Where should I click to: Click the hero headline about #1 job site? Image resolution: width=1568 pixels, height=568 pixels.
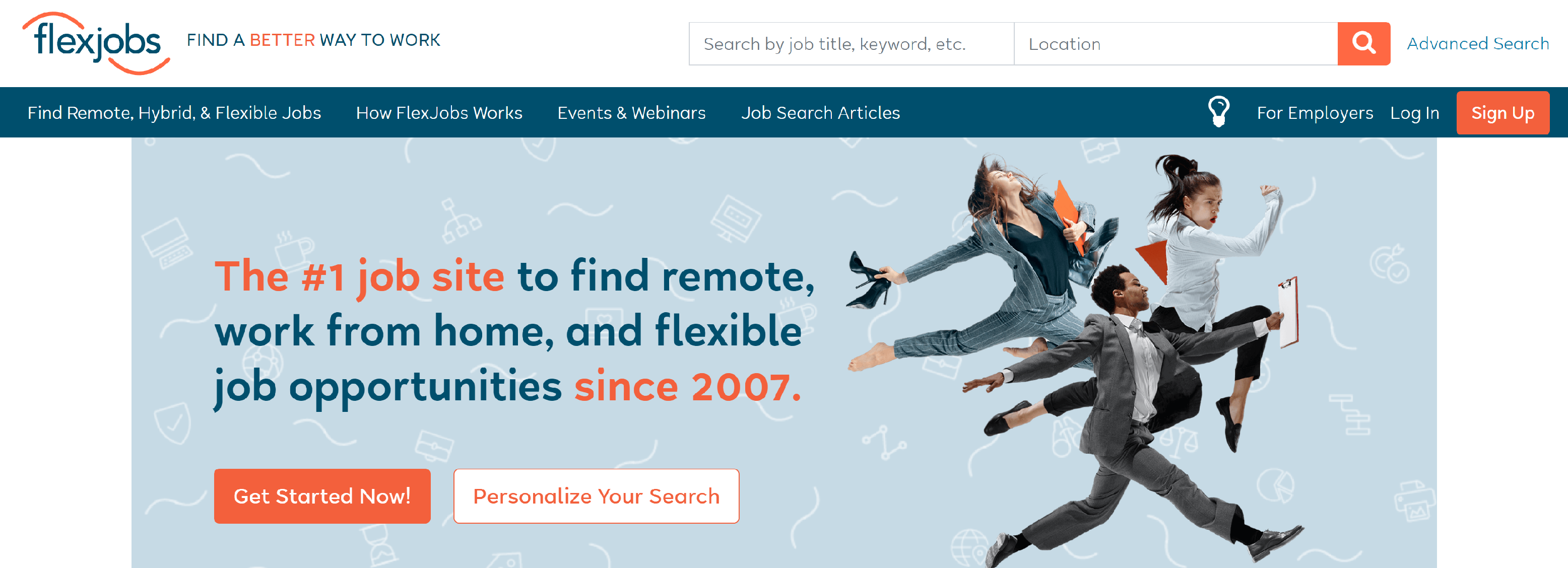pos(514,332)
